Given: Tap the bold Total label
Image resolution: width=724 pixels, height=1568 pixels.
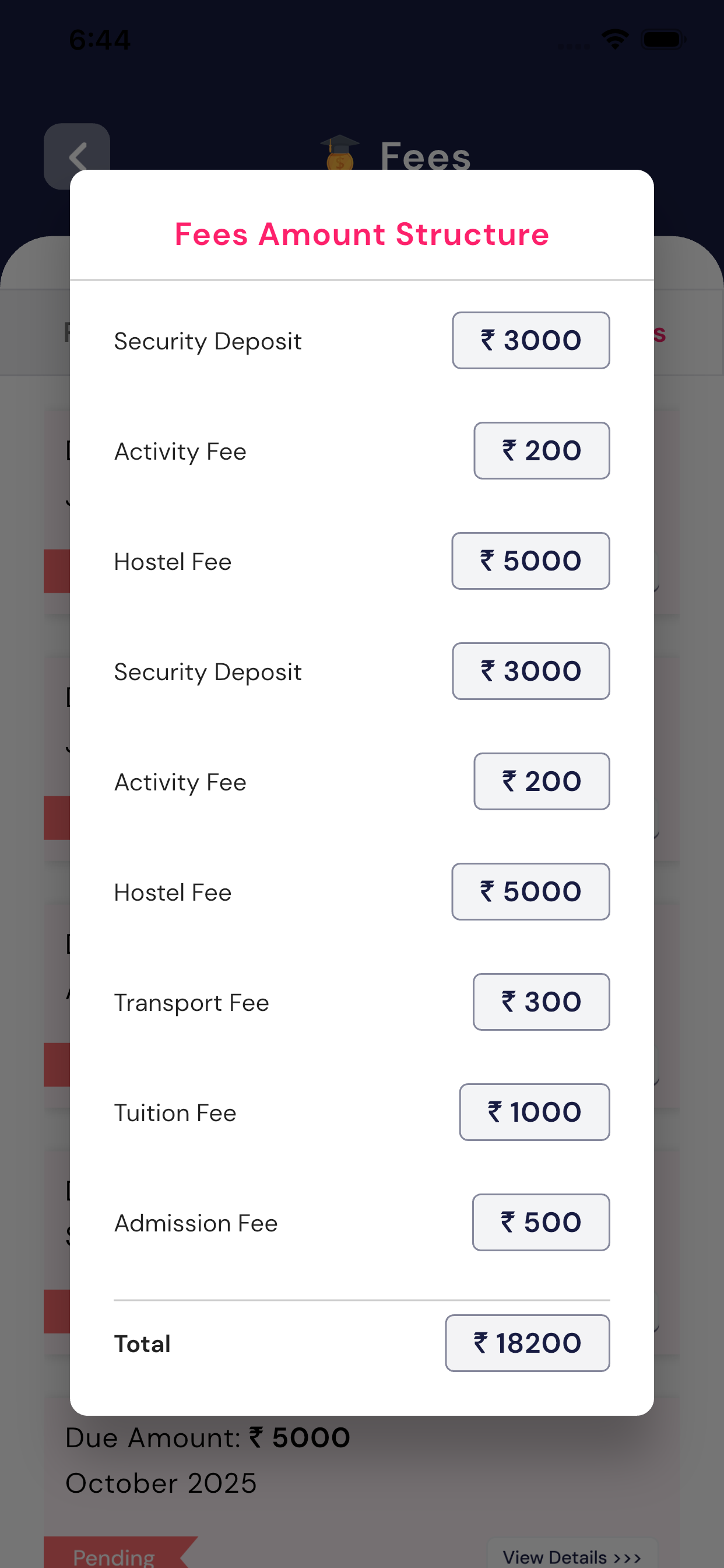Looking at the screenshot, I should [x=142, y=1343].
